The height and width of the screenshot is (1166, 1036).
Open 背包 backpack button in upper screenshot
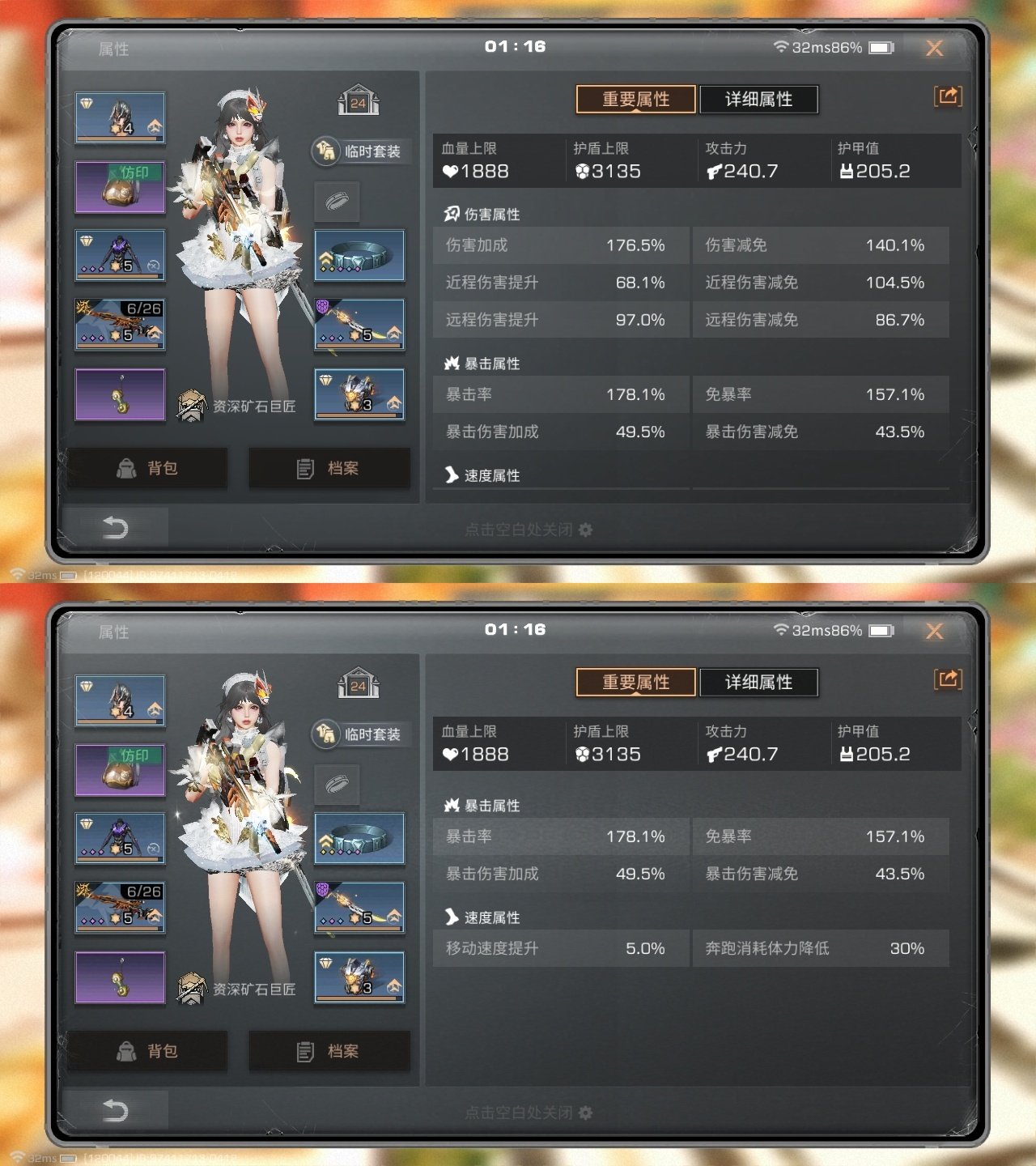pos(147,468)
